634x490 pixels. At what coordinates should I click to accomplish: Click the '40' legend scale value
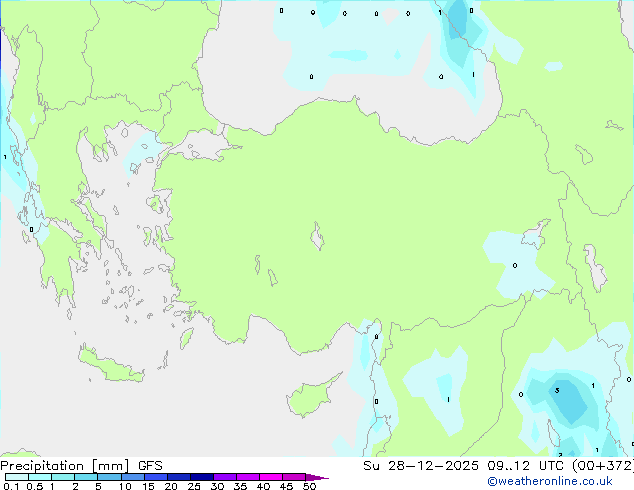[x=264, y=486]
